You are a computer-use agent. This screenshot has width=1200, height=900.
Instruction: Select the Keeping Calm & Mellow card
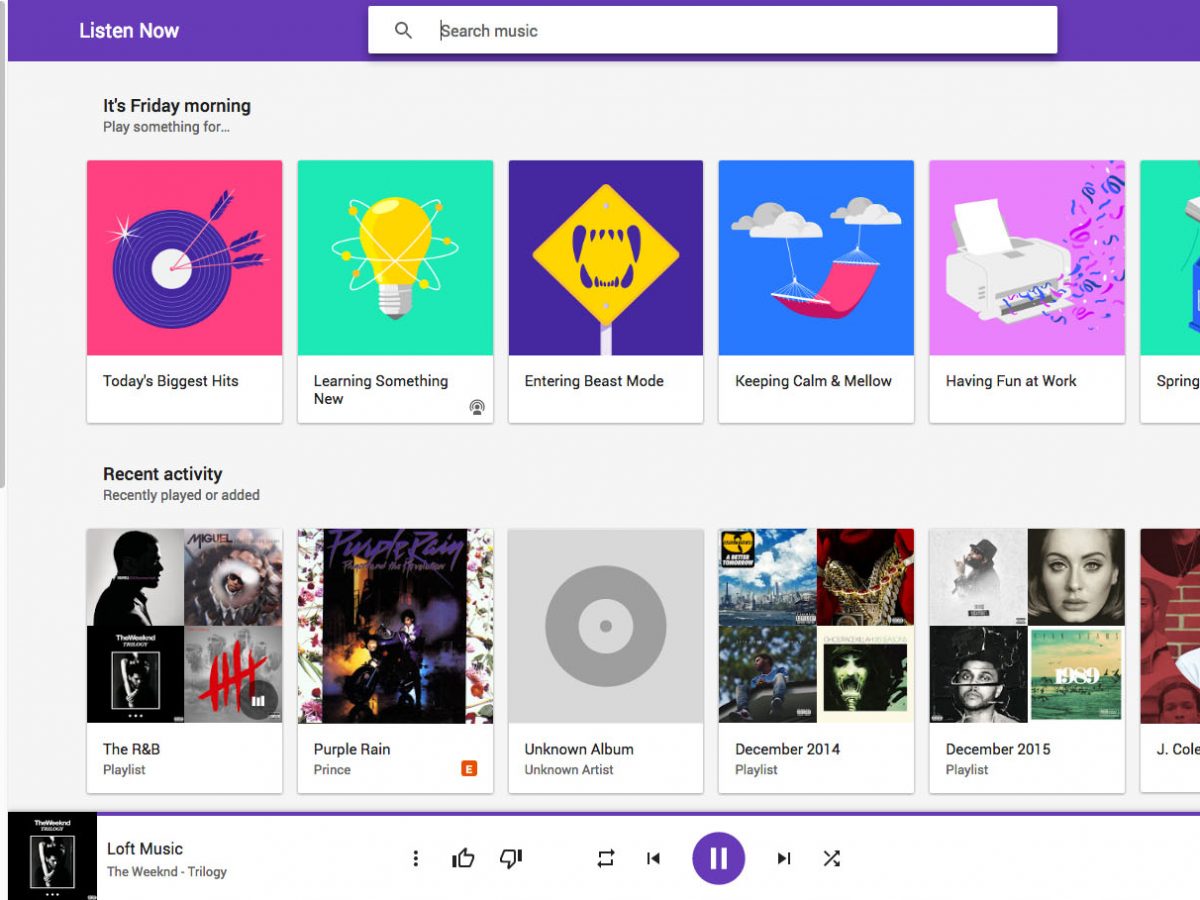pyautogui.click(x=816, y=258)
